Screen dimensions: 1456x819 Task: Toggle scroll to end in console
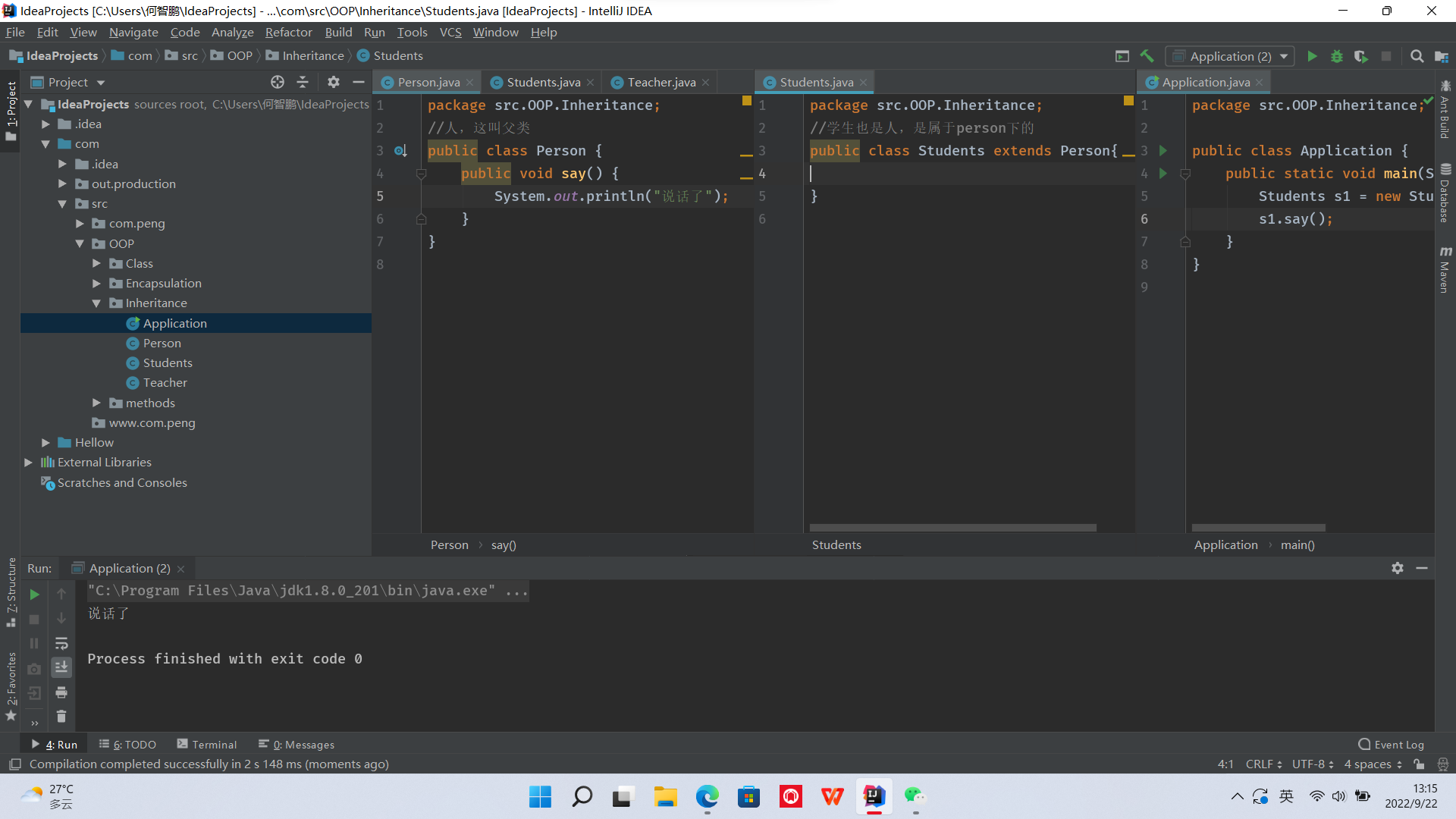pos(61,667)
